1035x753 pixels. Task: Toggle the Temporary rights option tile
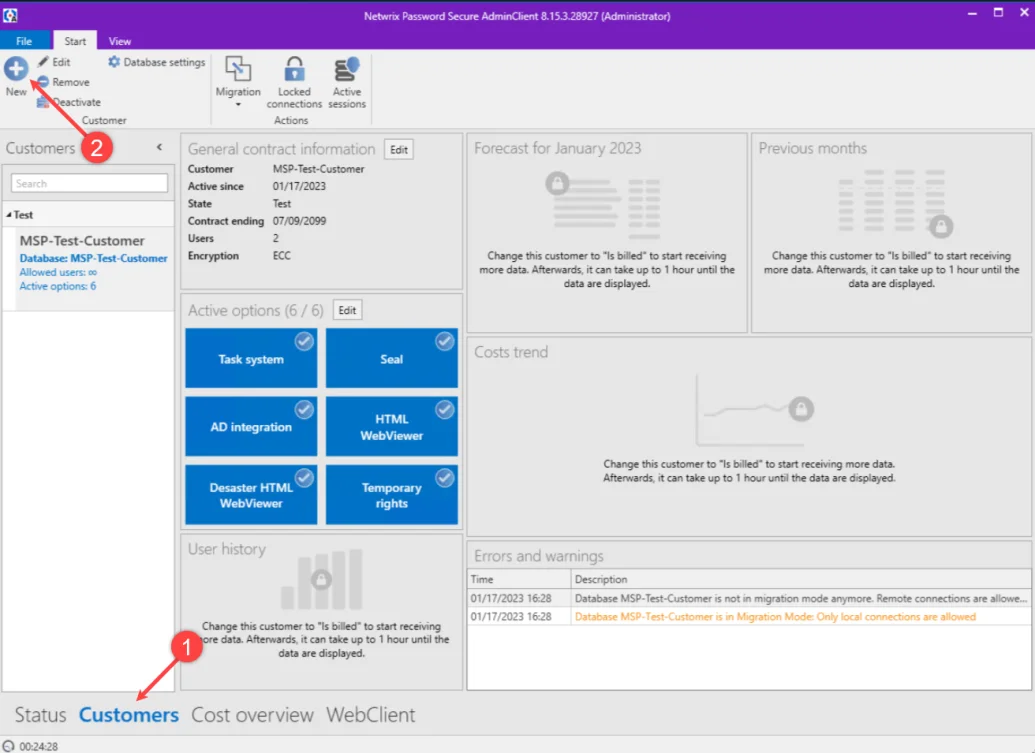point(391,495)
